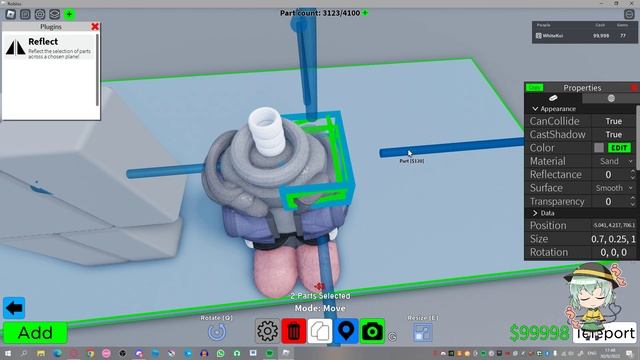Open taskbar search magnifier

24,353
